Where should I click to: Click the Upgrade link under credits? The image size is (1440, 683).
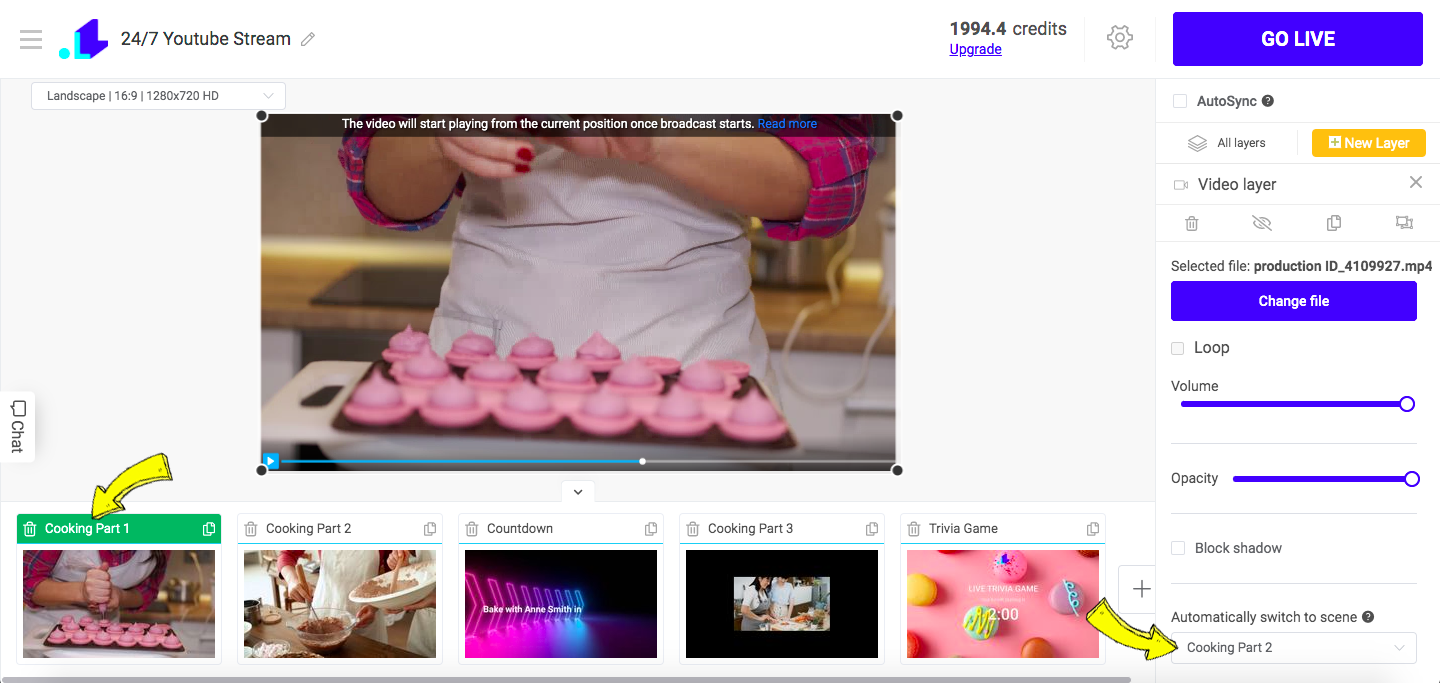click(x=974, y=49)
